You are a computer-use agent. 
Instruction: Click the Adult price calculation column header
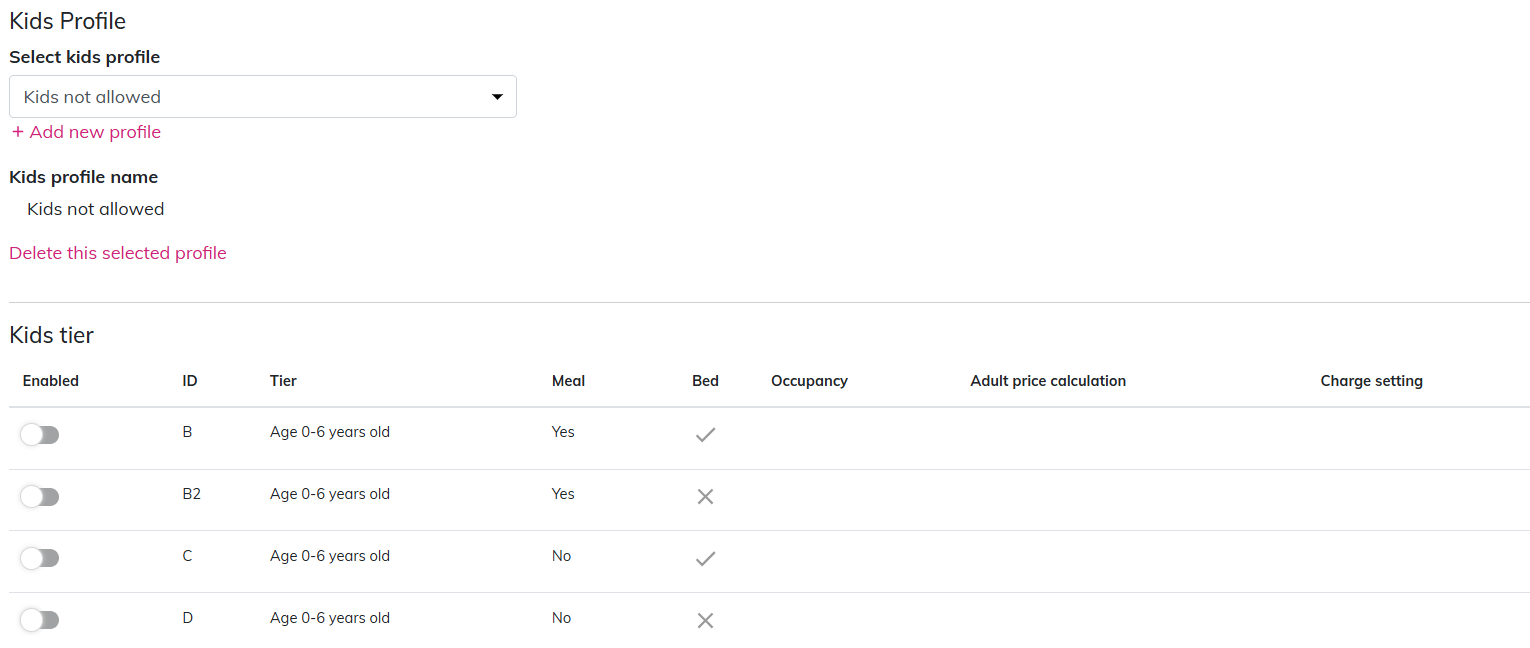[1048, 381]
